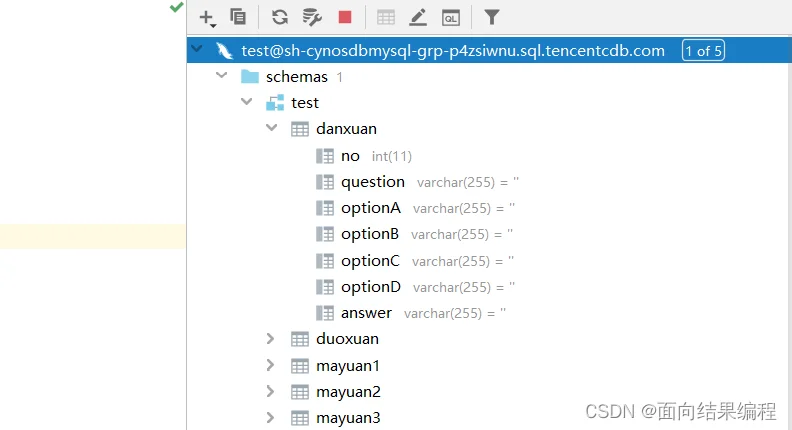Screen dimensions: 792x430
Task: Click the Edit Data table icon
Action: [386, 17]
